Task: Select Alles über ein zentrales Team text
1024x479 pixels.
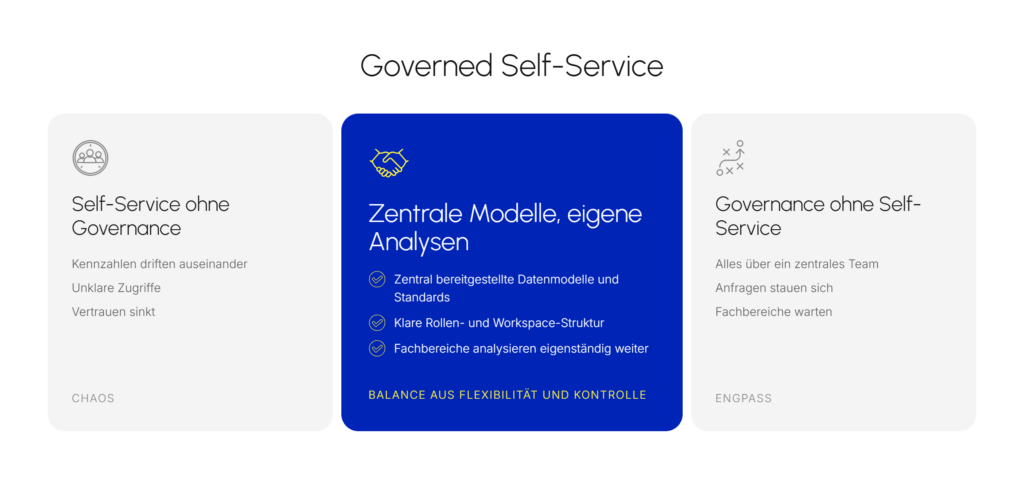Action: (797, 264)
